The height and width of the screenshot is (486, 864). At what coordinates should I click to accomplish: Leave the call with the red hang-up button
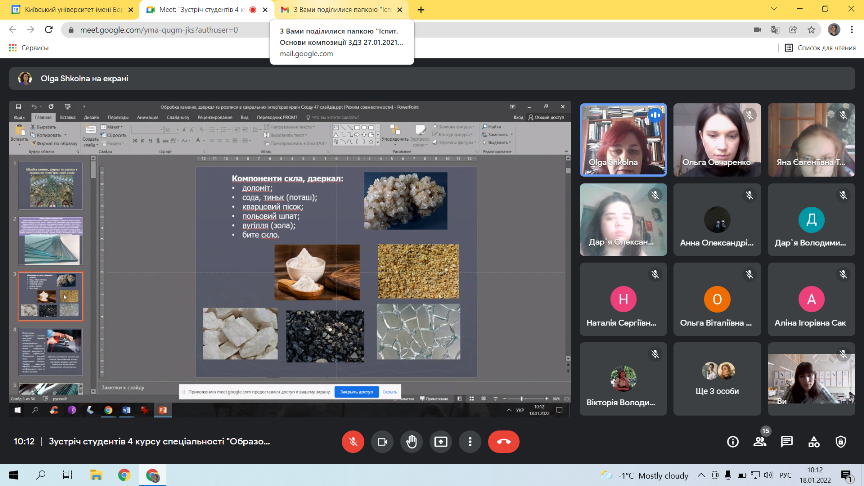click(x=503, y=441)
